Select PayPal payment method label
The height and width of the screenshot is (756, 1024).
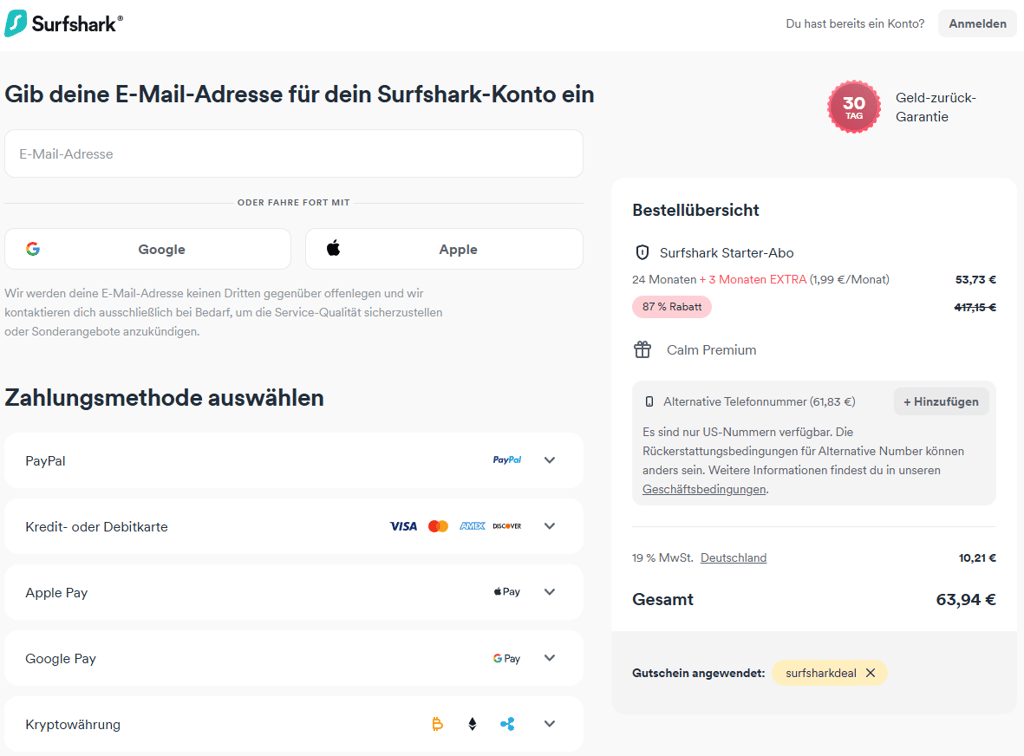point(45,461)
